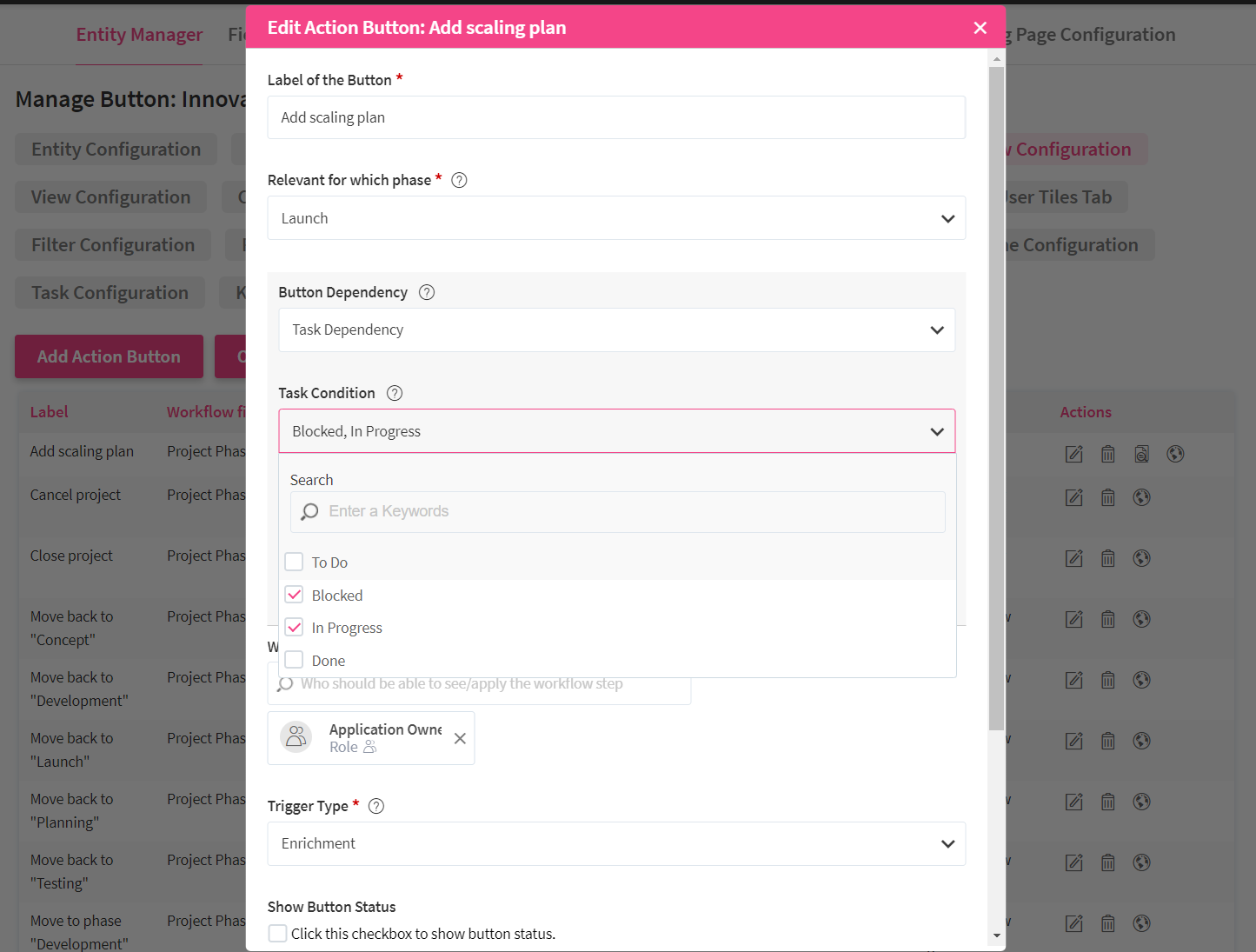Expand the Task Dependency dropdown
Screen dimensions: 1256x952
[616, 330]
